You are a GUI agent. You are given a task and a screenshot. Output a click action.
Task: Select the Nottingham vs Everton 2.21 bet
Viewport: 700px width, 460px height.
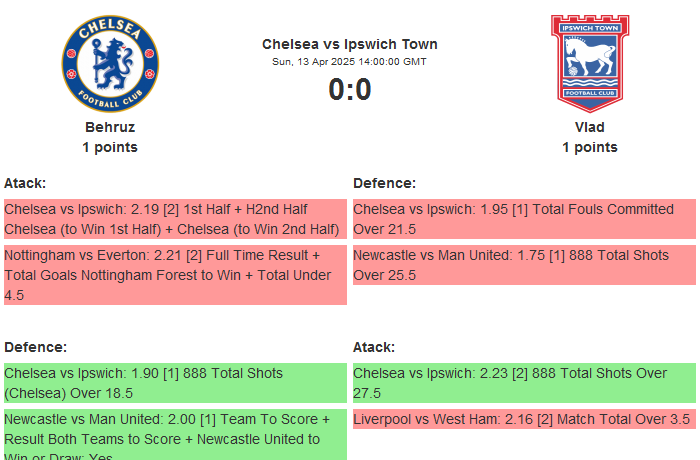coord(175,275)
